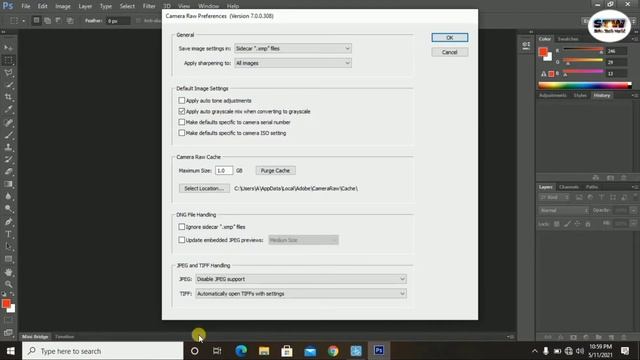Open TIFF handling dropdown

coord(301,293)
